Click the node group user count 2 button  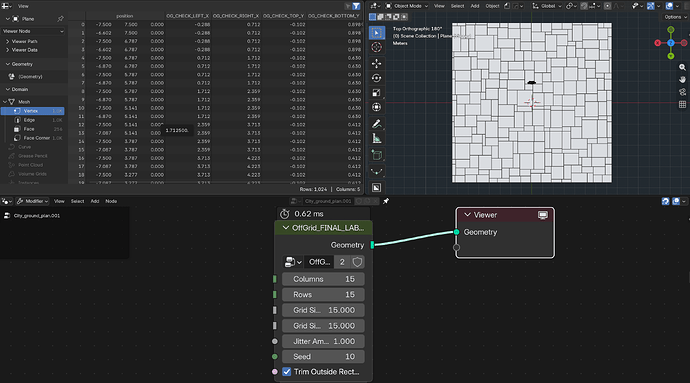click(342, 262)
